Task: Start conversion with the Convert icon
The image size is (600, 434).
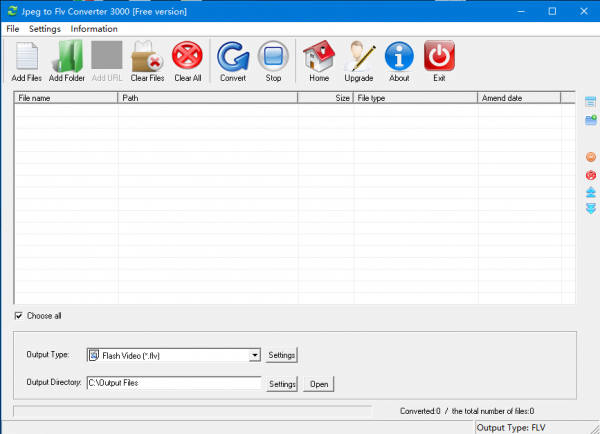Action: (233, 60)
